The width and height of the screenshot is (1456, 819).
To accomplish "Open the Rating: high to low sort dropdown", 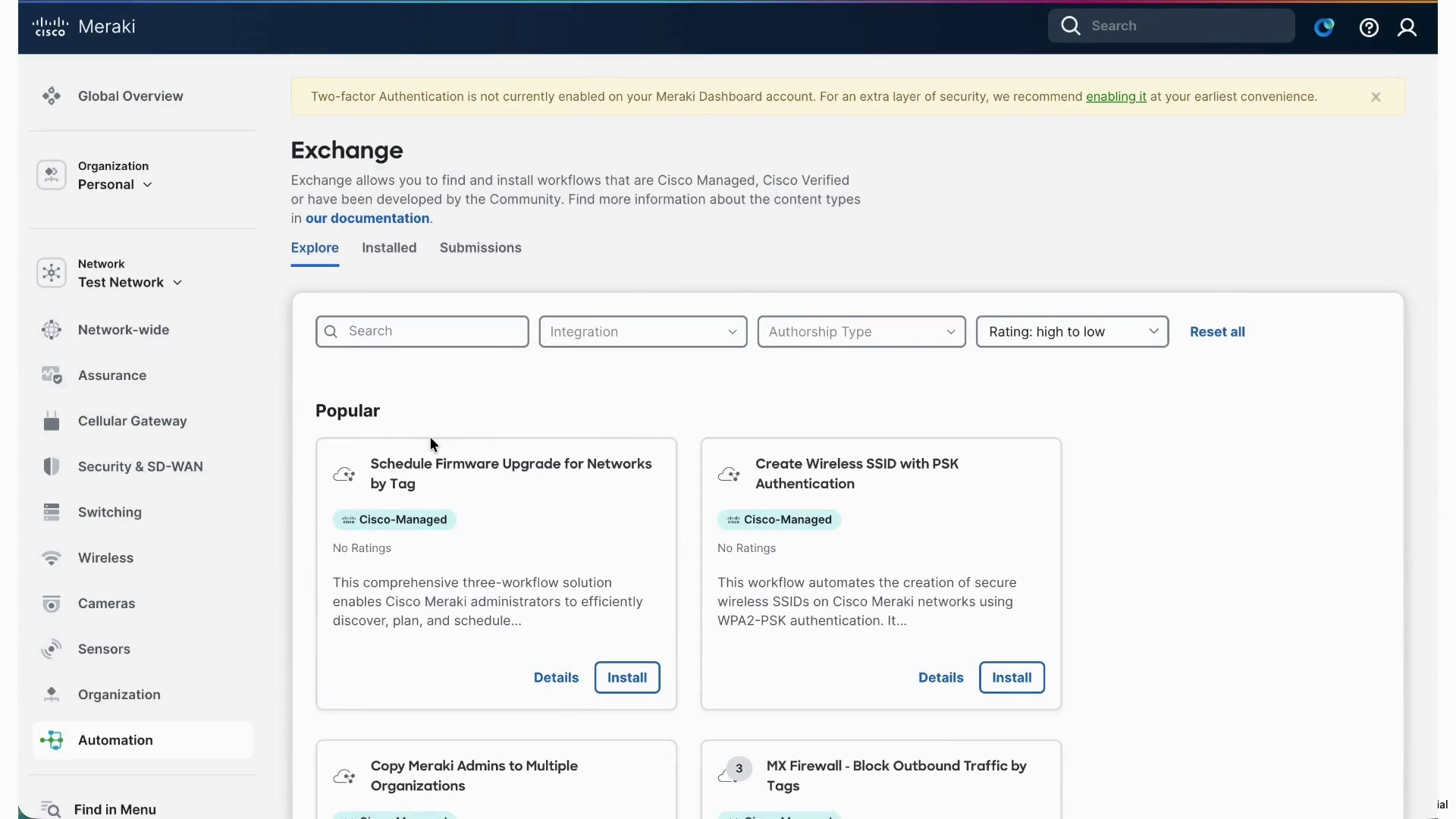I will coord(1072,331).
